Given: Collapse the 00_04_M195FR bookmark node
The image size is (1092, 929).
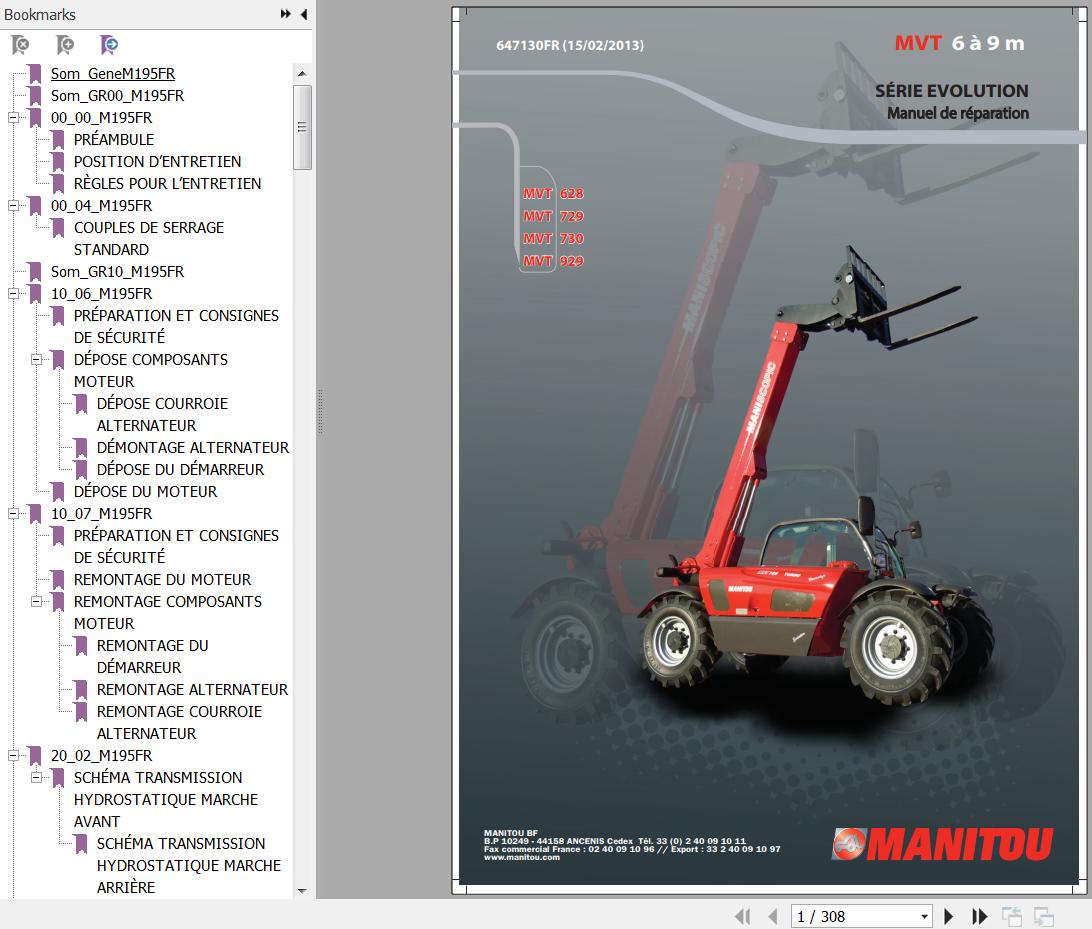Looking at the screenshot, I should click(13, 205).
